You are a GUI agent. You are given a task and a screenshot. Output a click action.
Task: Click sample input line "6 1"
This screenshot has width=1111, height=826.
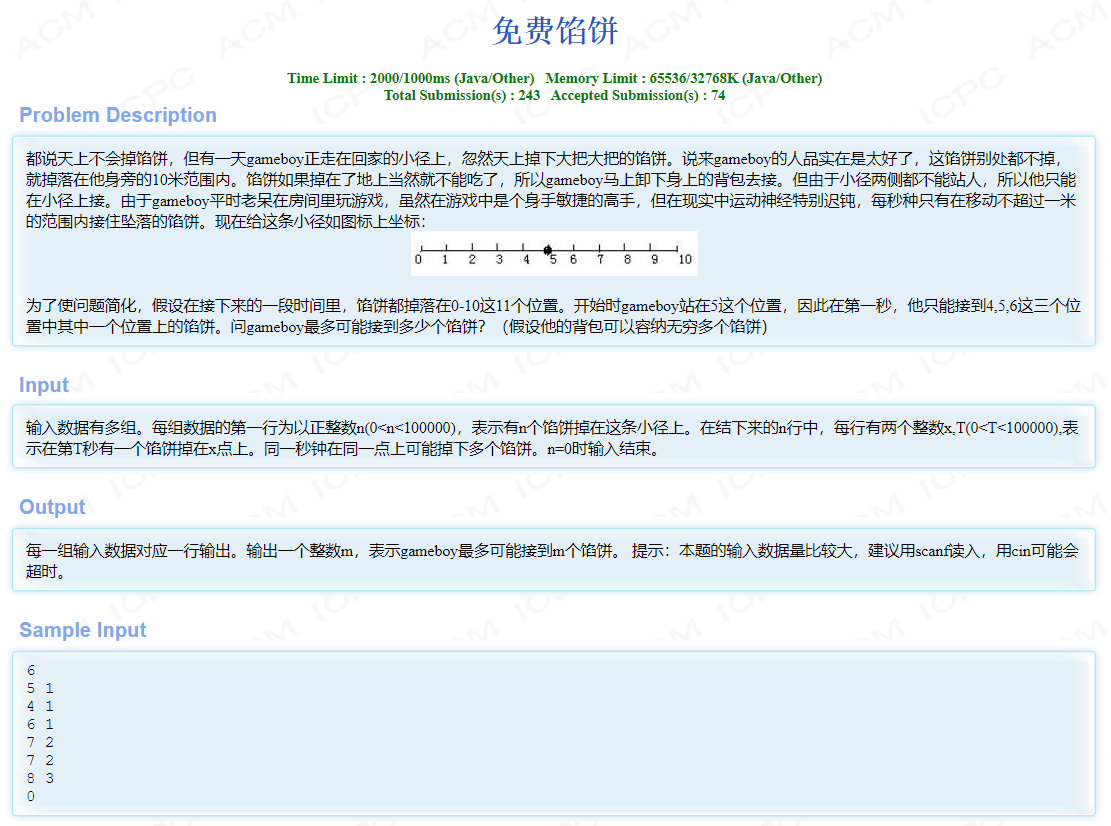pyautogui.click(x=40, y=725)
